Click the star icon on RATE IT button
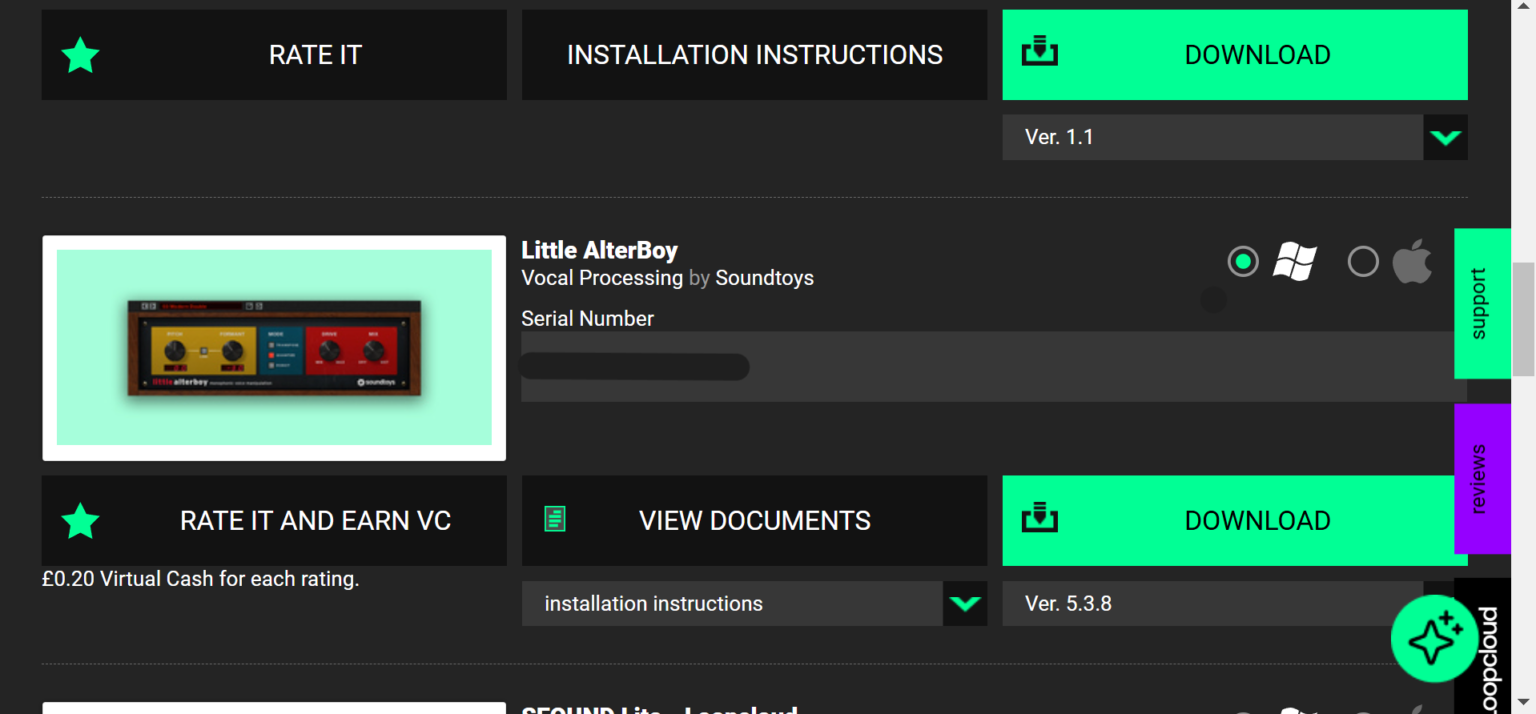The width and height of the screenshot is (1536, 714). [x=80, y=55]
